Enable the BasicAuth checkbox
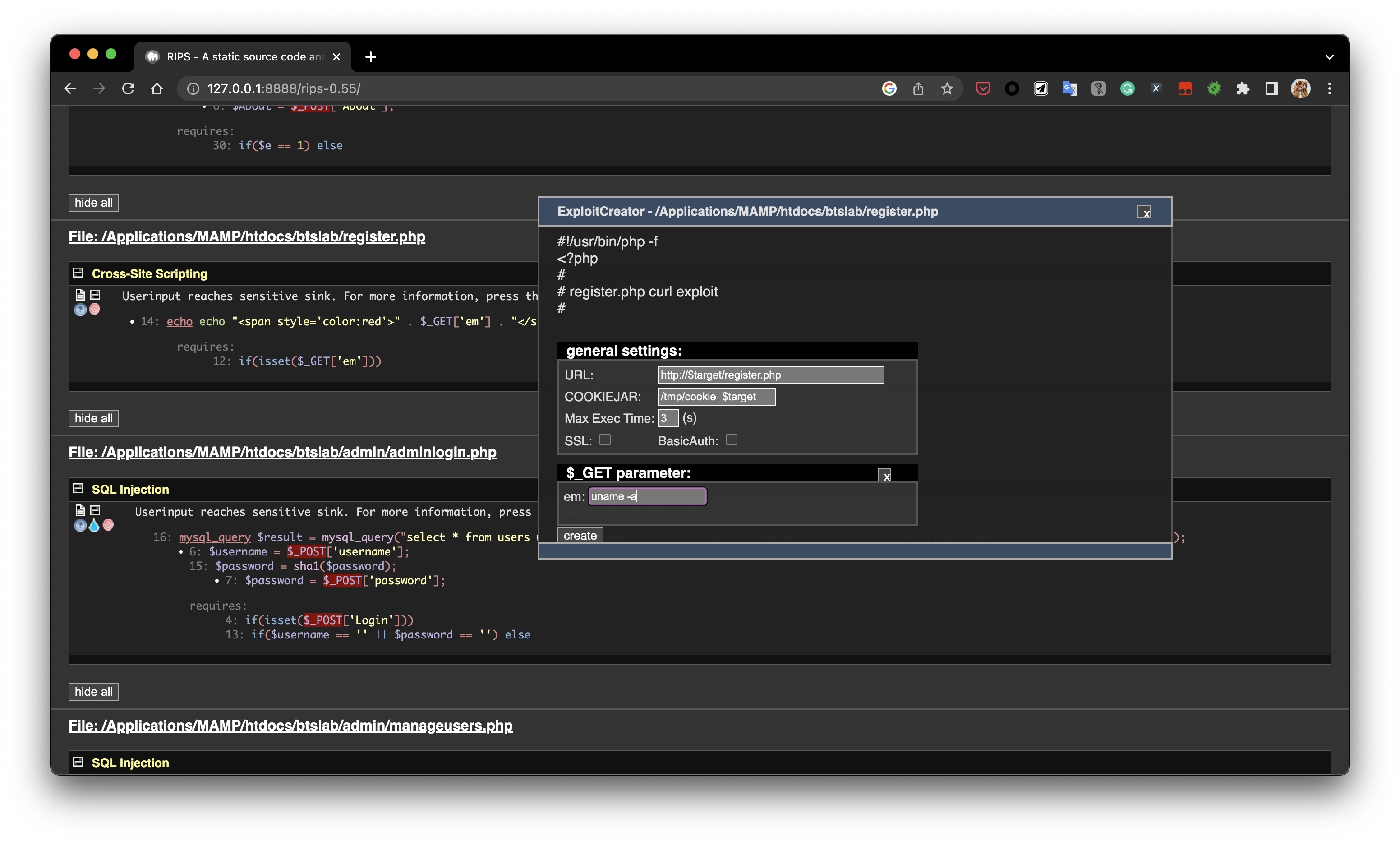This screenshot has width=1400, height=842. 732,440
